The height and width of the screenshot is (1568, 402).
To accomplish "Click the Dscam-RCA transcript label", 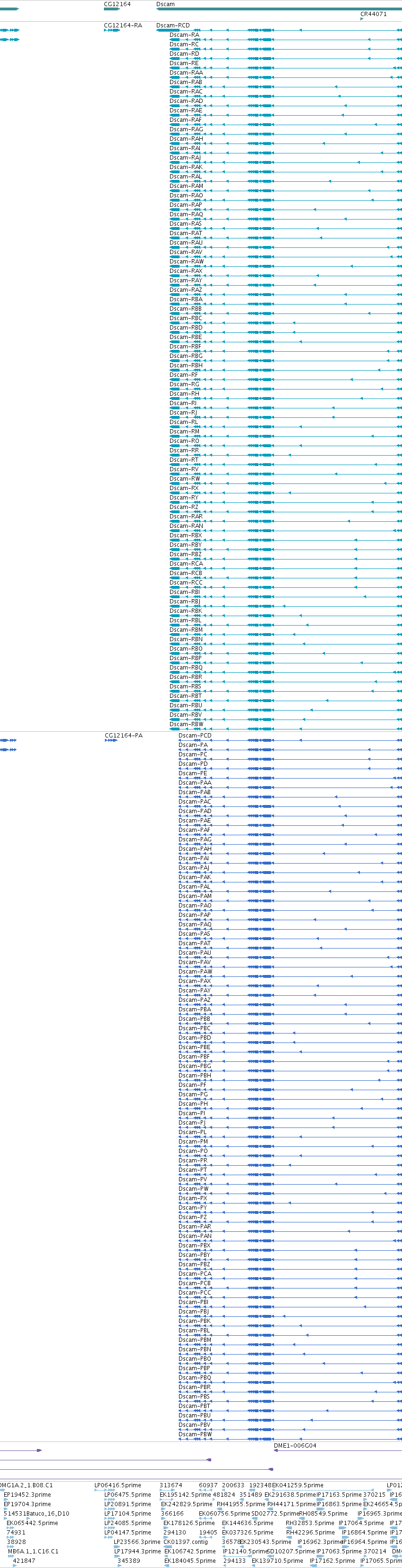I will [186, 564].
